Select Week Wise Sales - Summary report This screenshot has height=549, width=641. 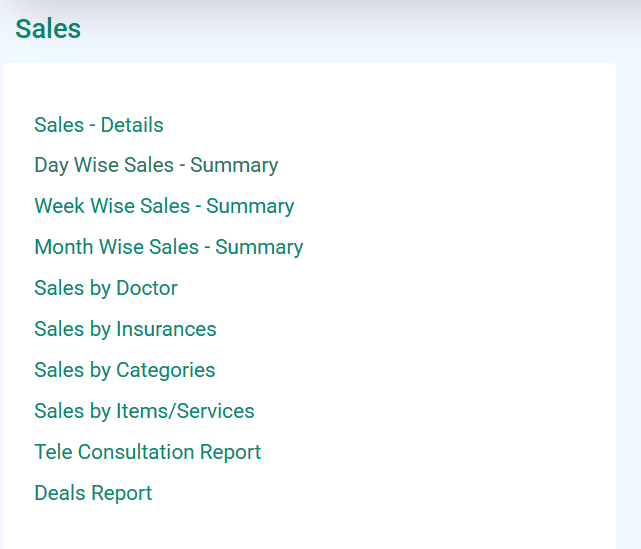click(x=164, y=206)
